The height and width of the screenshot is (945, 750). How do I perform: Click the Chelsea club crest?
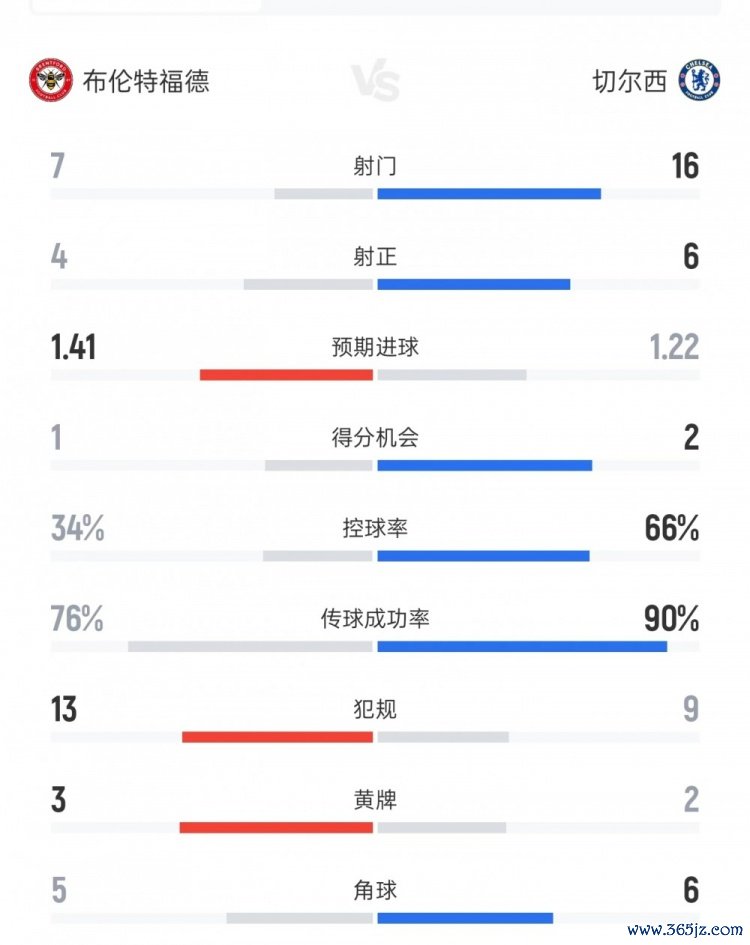point(699,81)
